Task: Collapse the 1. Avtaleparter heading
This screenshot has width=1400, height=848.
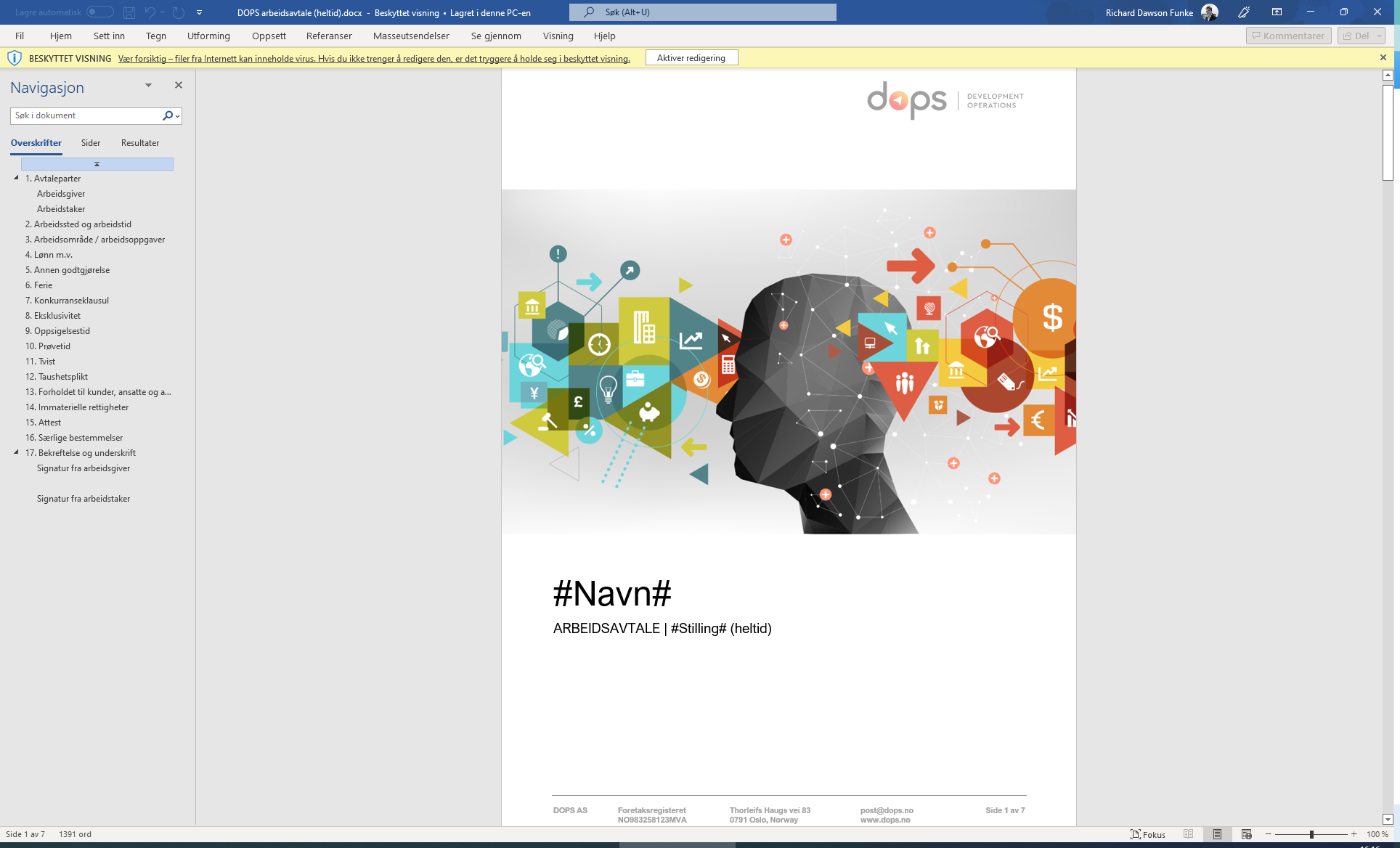Action: (16, 178)
